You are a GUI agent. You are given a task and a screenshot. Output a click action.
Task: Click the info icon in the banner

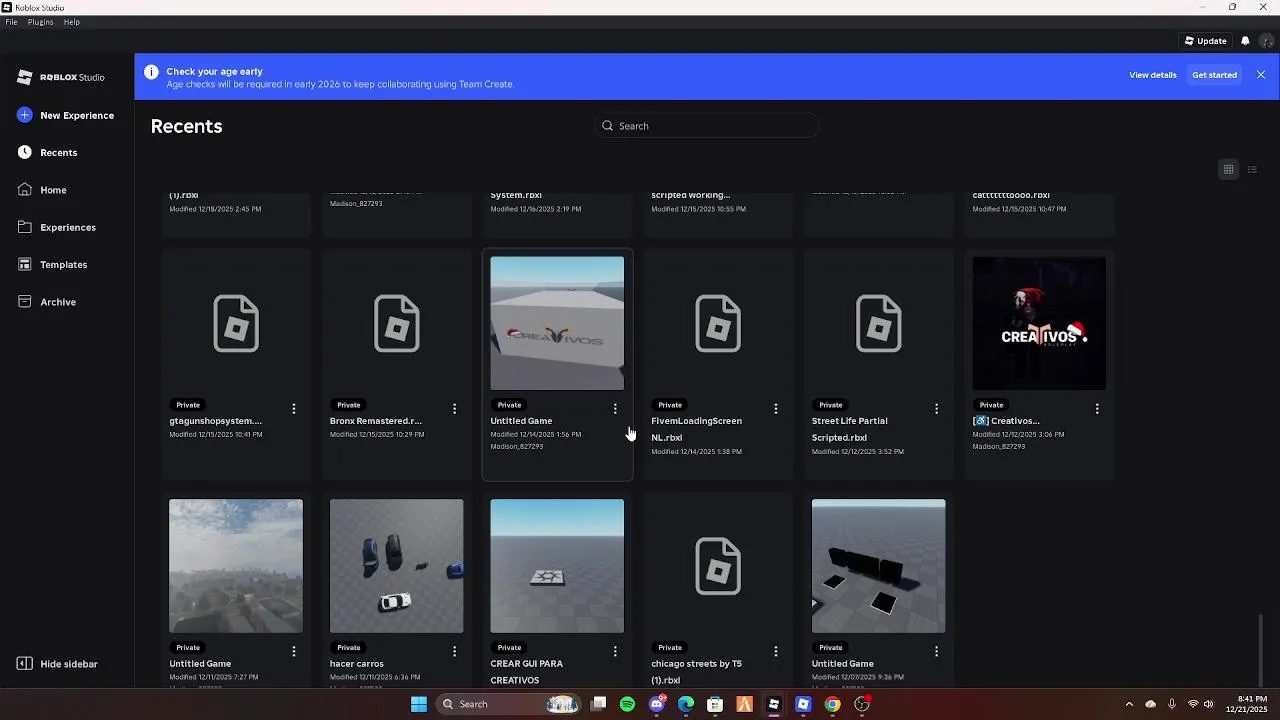point(151,72)
